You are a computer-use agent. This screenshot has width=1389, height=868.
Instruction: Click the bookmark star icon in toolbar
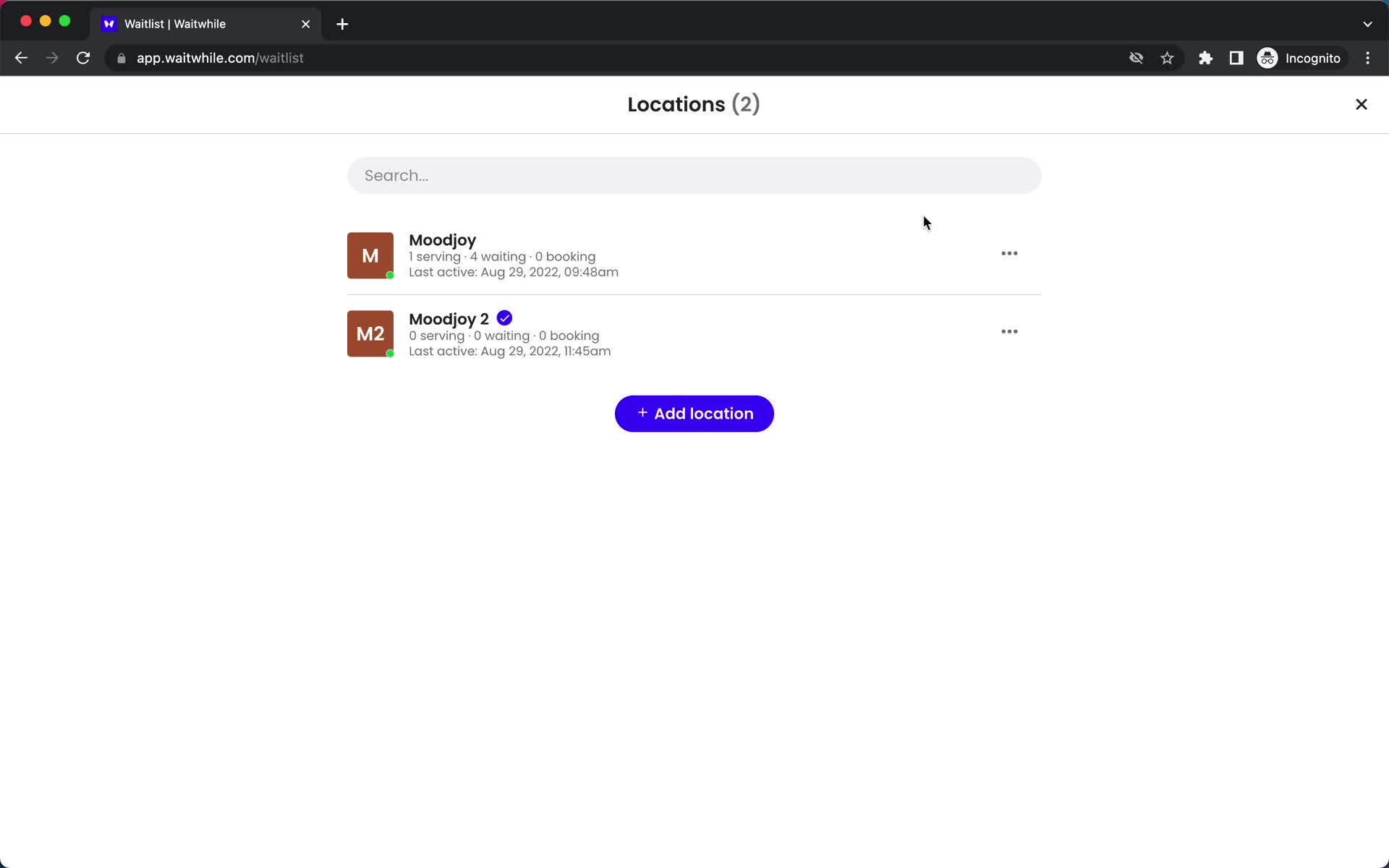1170,58
